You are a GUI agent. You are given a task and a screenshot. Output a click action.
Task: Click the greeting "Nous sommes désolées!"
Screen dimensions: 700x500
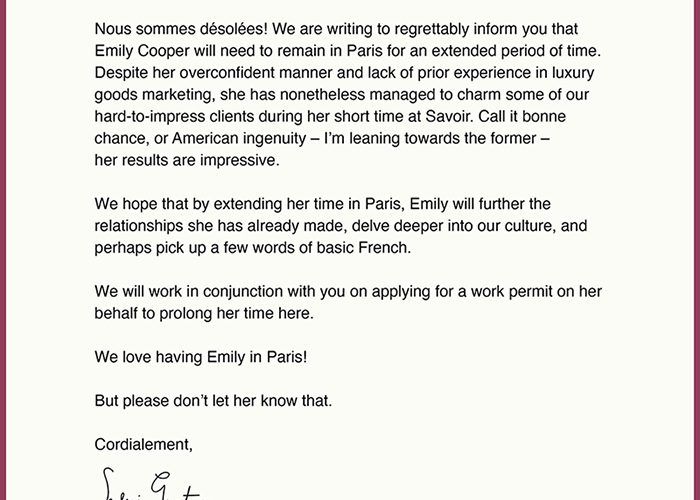[181, 29]
